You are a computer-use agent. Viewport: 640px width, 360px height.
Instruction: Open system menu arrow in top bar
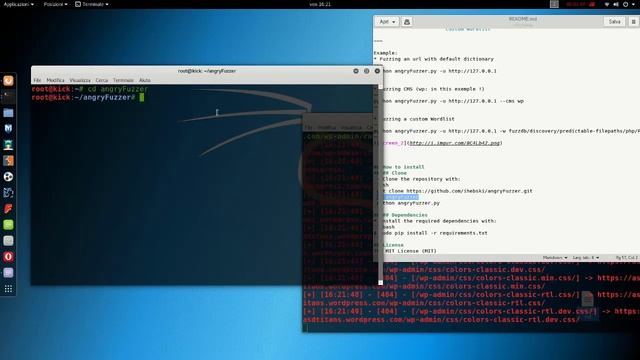[x=634, y=4]
